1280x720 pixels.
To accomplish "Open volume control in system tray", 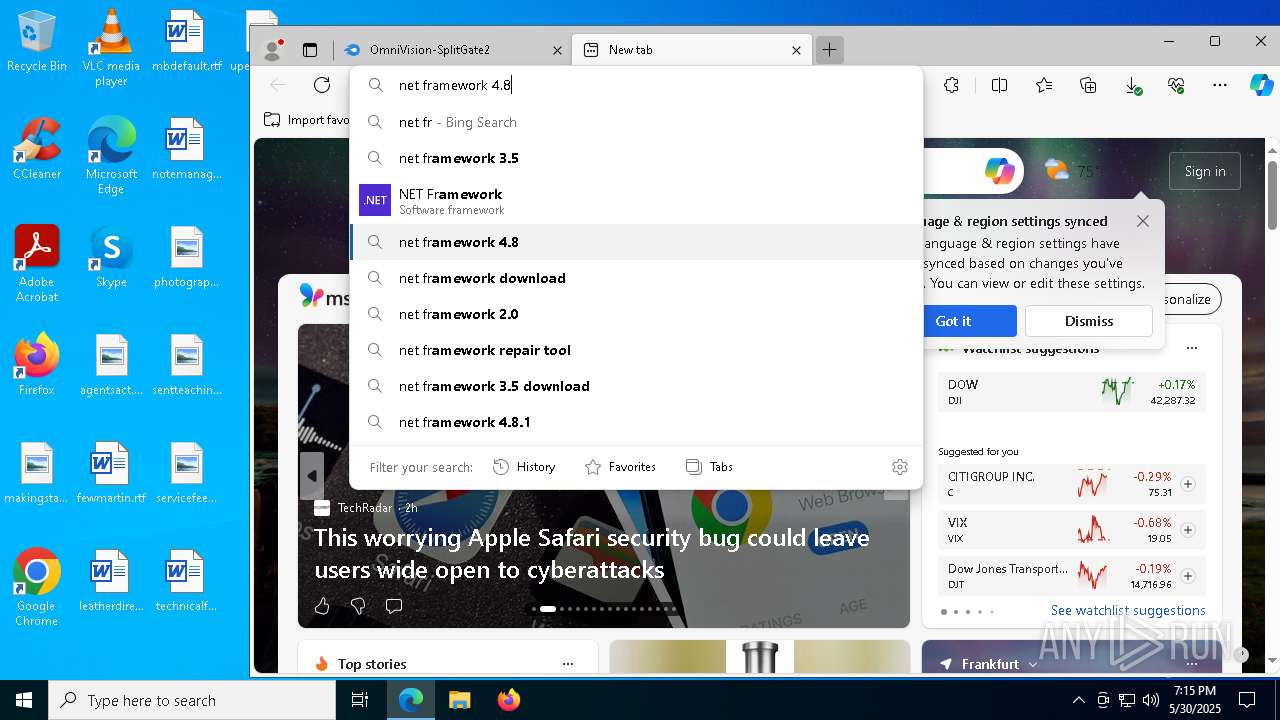I will [x=1151, y=700].
